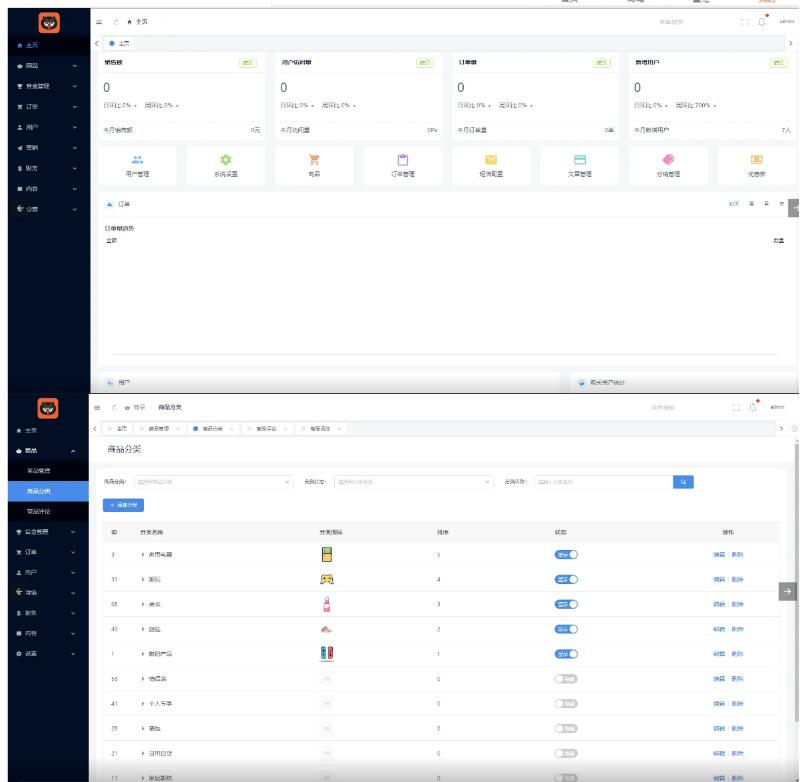This screenshot has width=801, height=782.
Task: Open the red shopping cart 商品 shortcut
Action: (314, 159)
